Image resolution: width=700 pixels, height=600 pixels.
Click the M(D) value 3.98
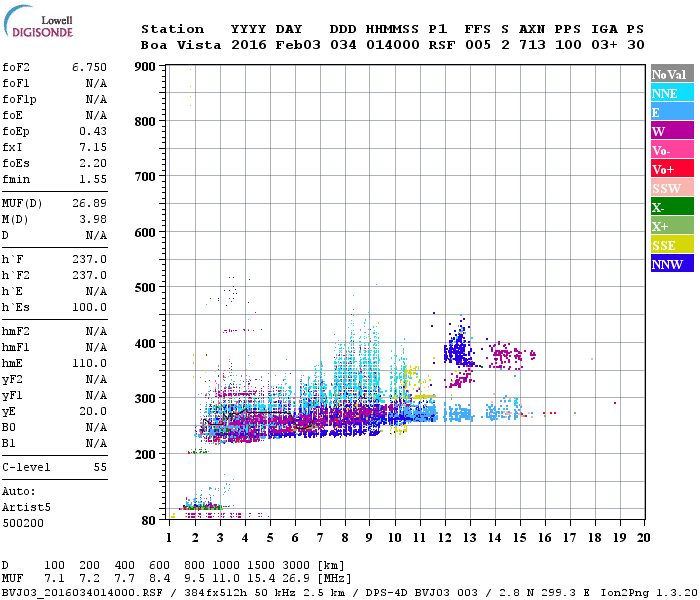click(93, 219)
